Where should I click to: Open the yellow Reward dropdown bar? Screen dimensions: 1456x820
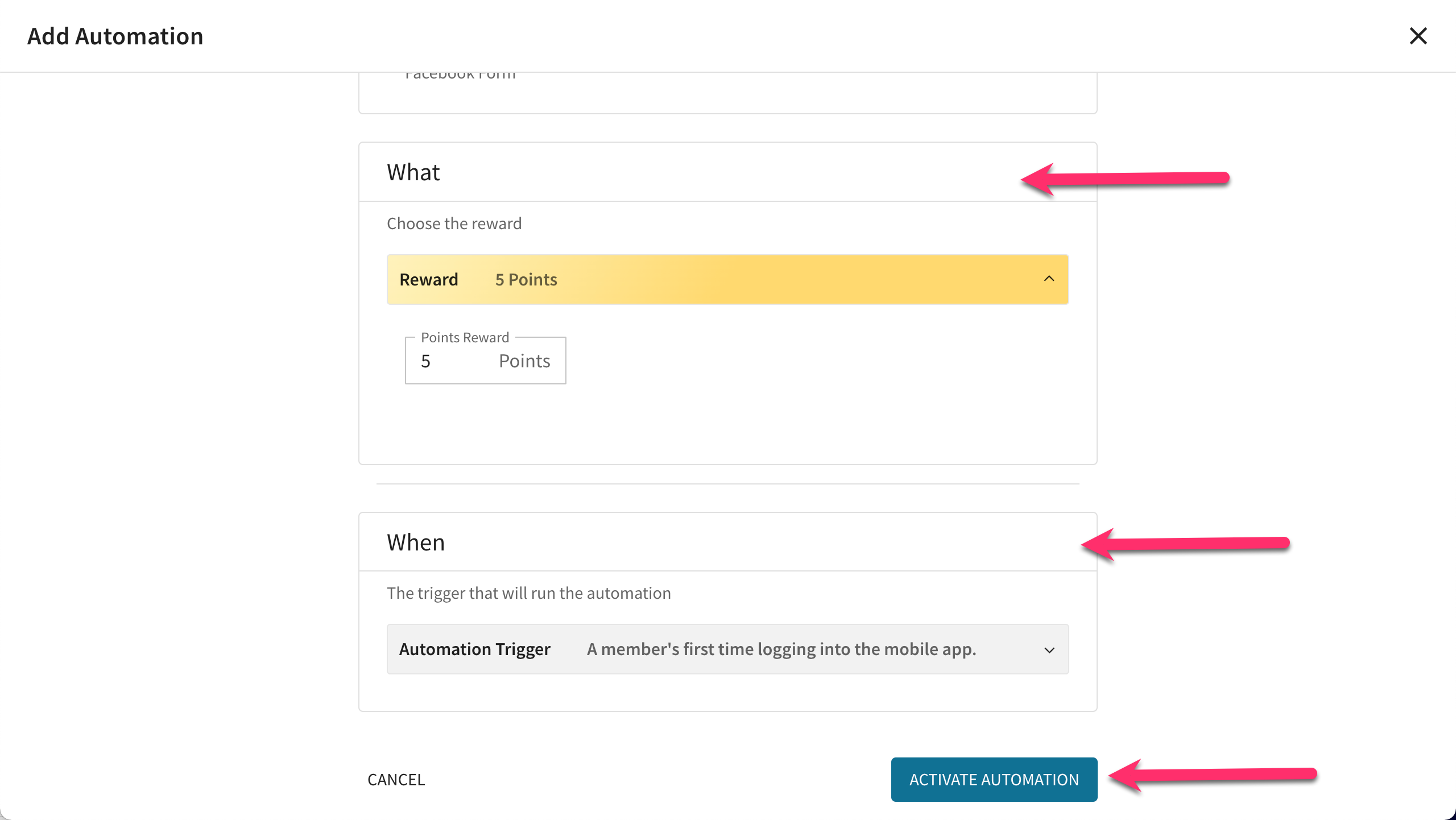pyautogui.click(x=727, y=279)
